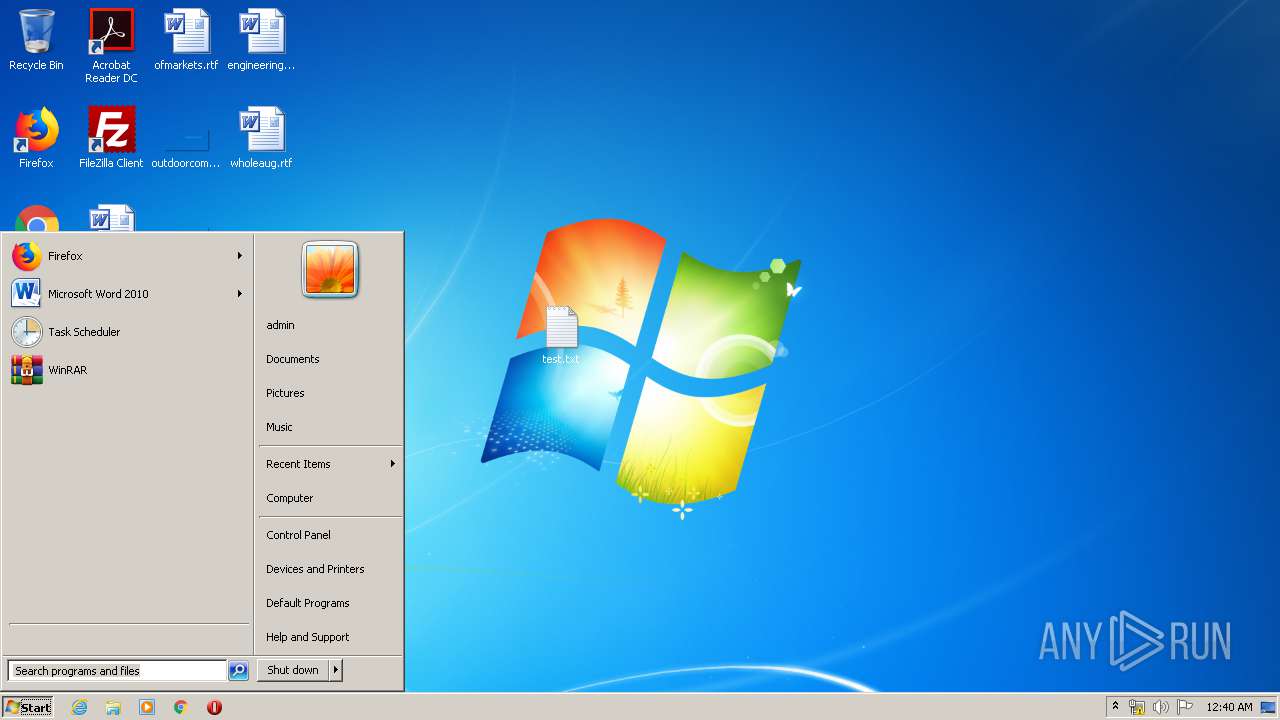Focus the Search programs and files box
The width and height of the screenshot is (1280, 720).
click(117, 671)
